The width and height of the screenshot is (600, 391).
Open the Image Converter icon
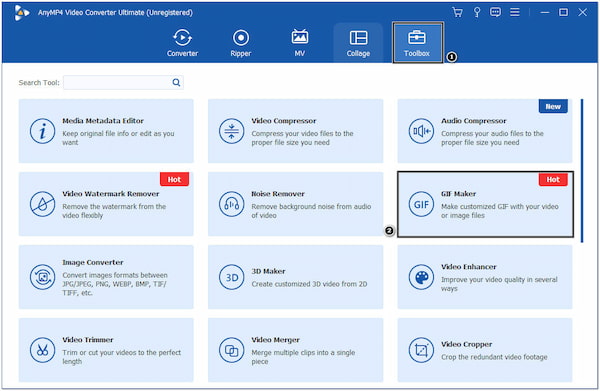[42, 277]
